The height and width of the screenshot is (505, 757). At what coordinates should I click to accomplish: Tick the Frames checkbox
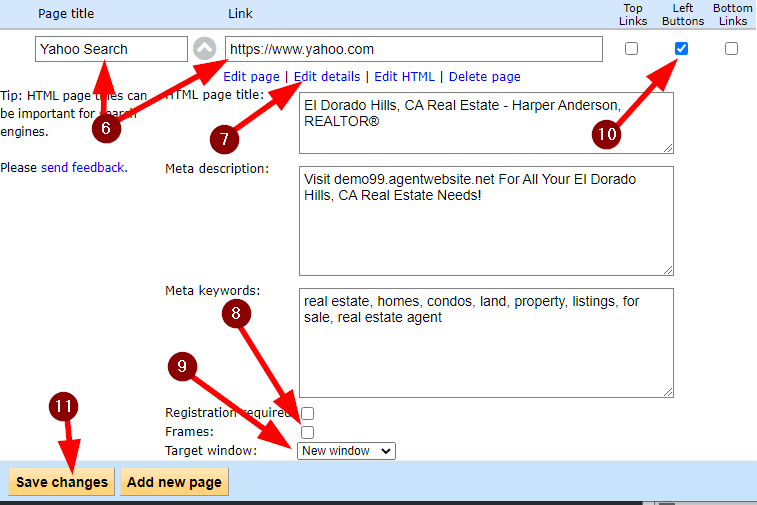click(x=308, y=432)
